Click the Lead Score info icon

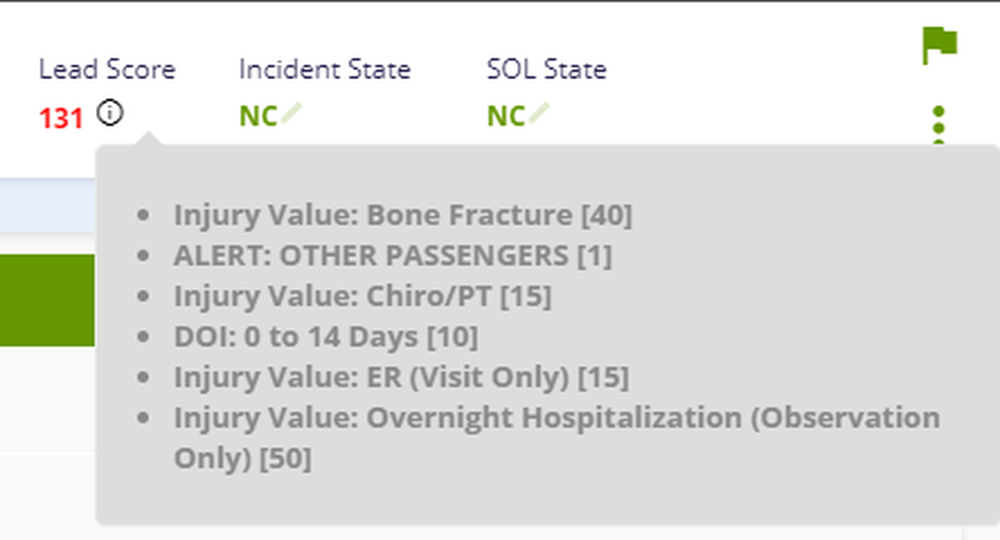[110, 113]
